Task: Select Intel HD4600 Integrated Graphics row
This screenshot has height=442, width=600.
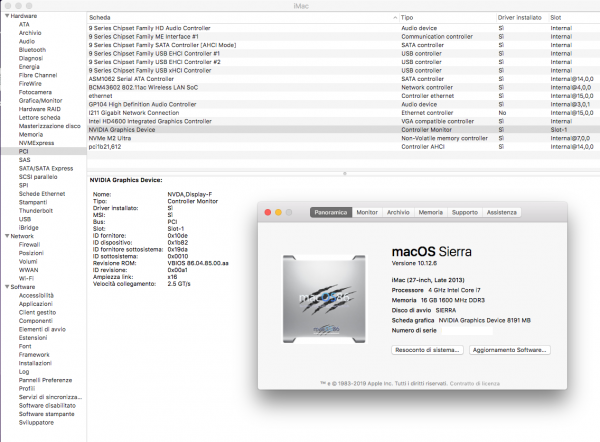Action: (x=343, y=121)
